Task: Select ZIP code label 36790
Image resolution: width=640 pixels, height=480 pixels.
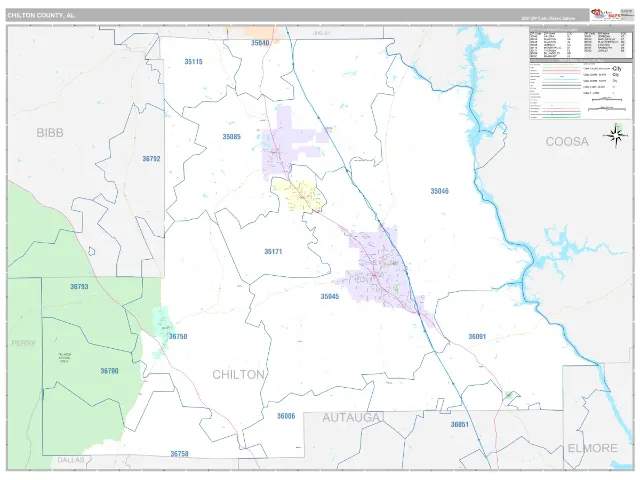Action: pyautogui.click(x=109, y=371)
